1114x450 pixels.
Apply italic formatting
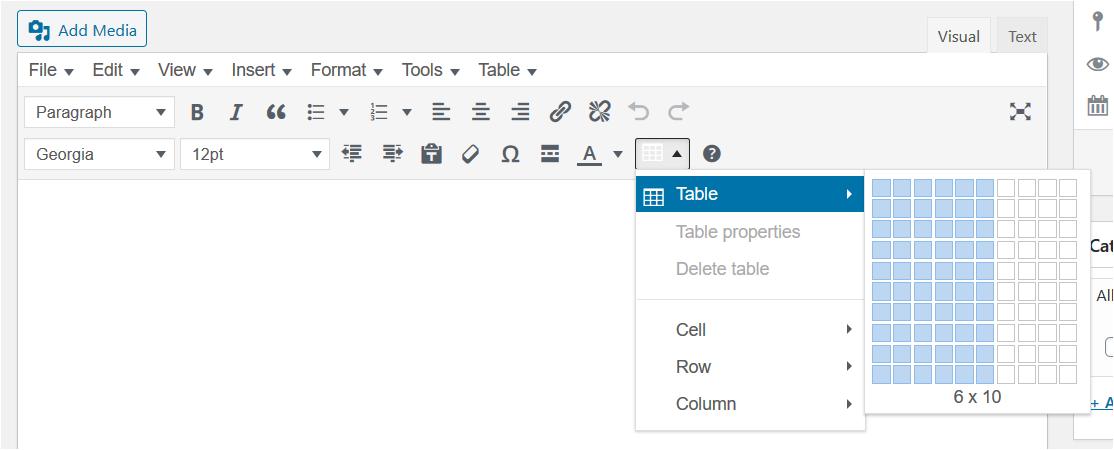tap(236, 112)
